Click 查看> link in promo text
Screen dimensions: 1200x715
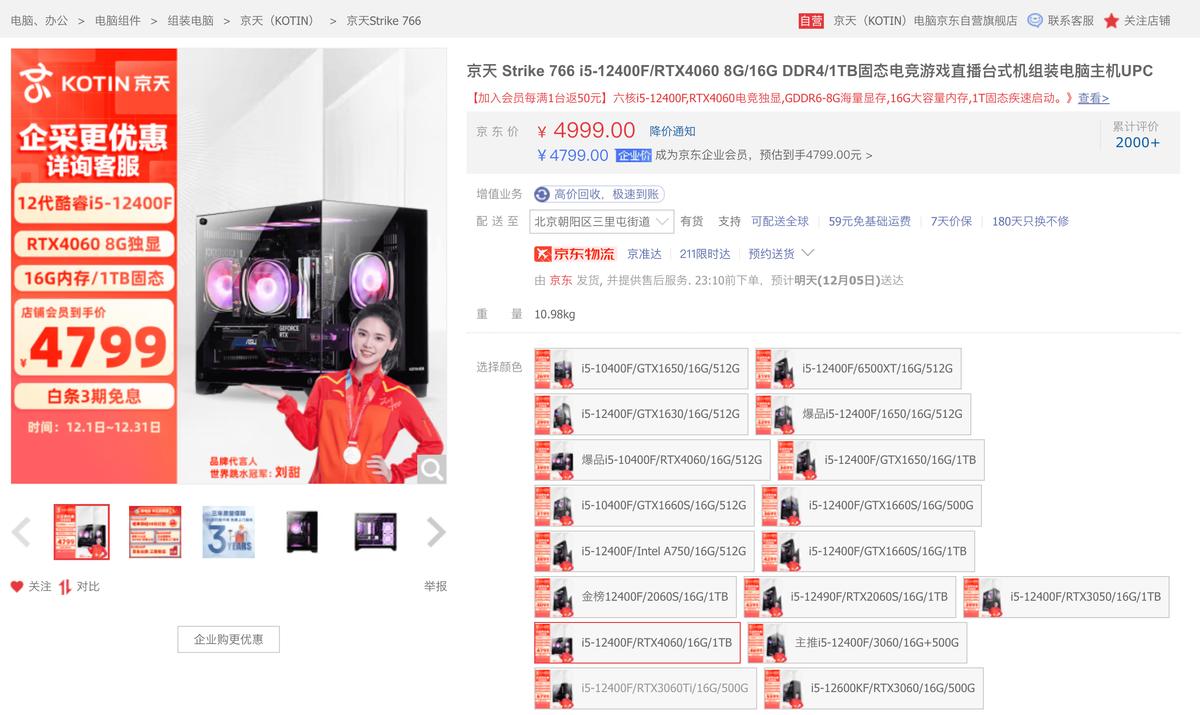(1093, 98)
